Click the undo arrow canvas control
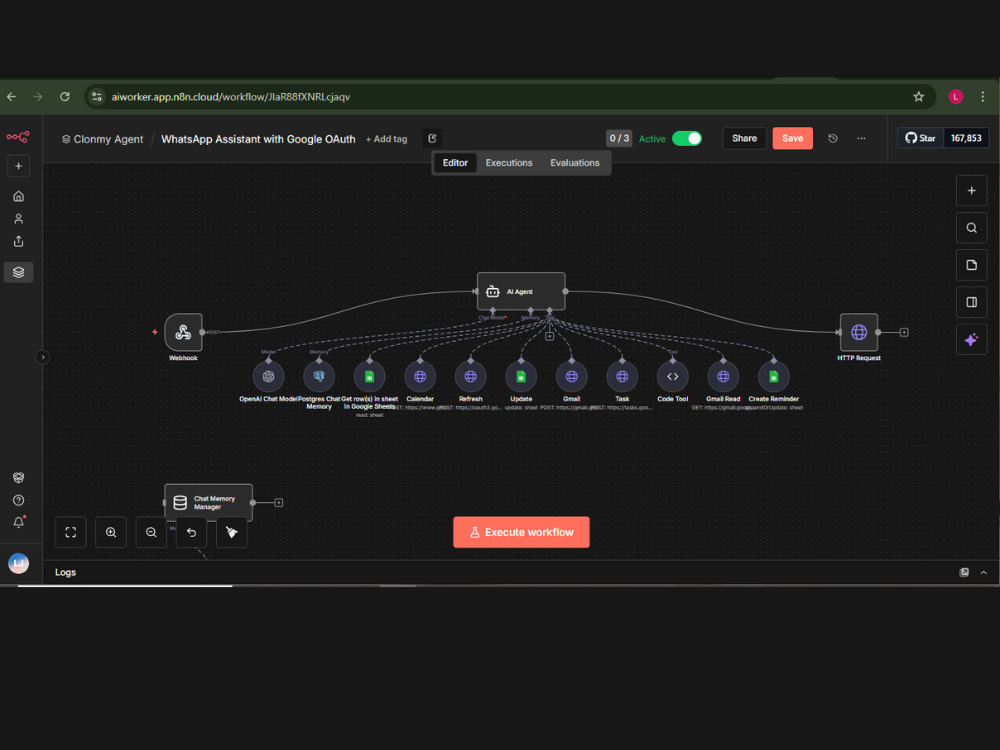This screenshot has height=750, width=1000. click(x=191, y=532)
